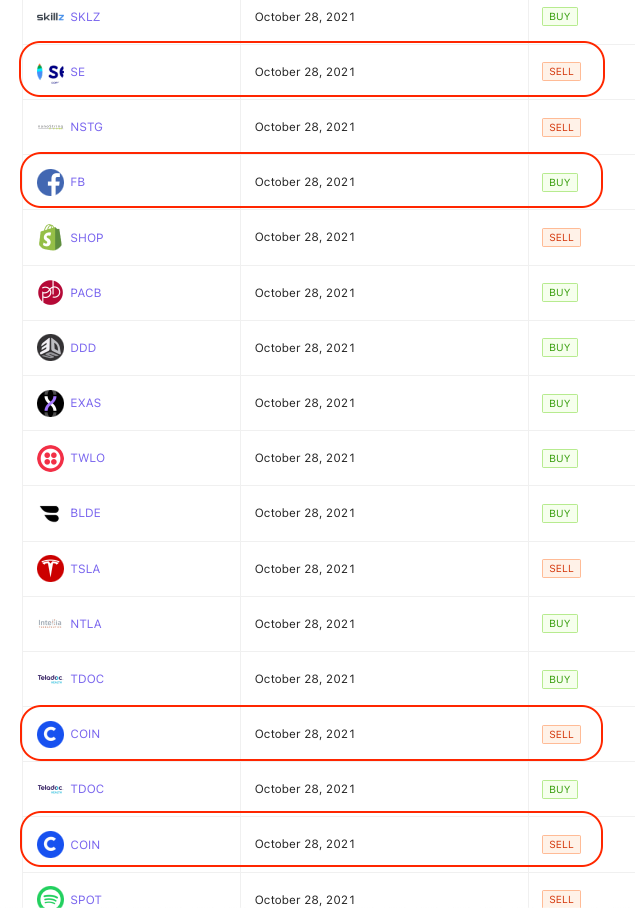Click the Blade BLDE logo icon

[x=50, y=513]
